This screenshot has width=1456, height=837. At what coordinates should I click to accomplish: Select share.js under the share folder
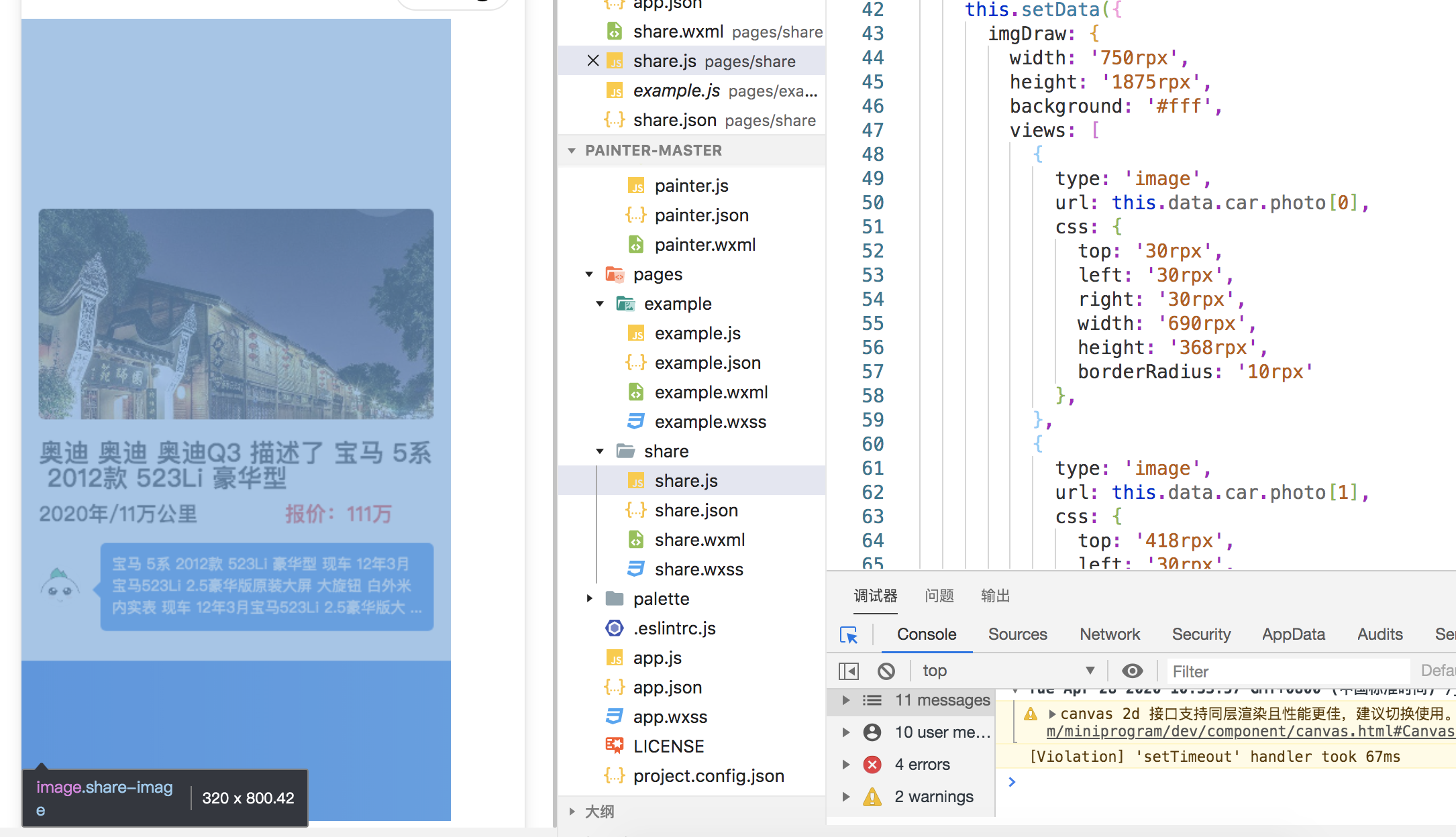click(692, 481)
